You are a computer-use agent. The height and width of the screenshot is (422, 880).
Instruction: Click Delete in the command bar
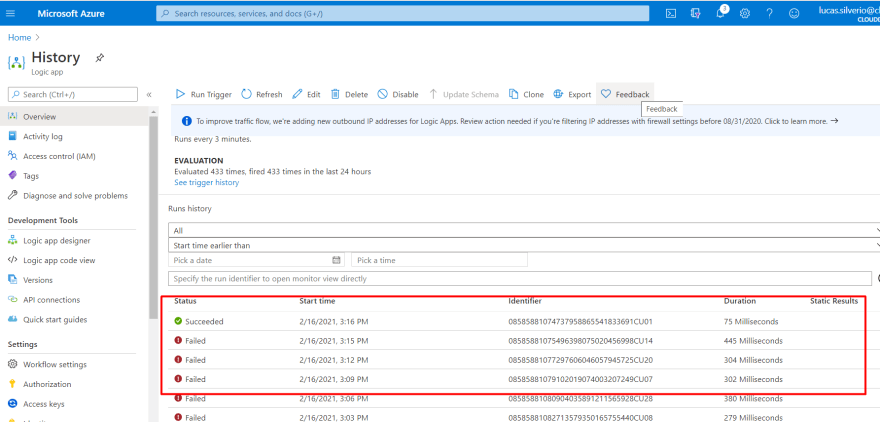point(349,94)
